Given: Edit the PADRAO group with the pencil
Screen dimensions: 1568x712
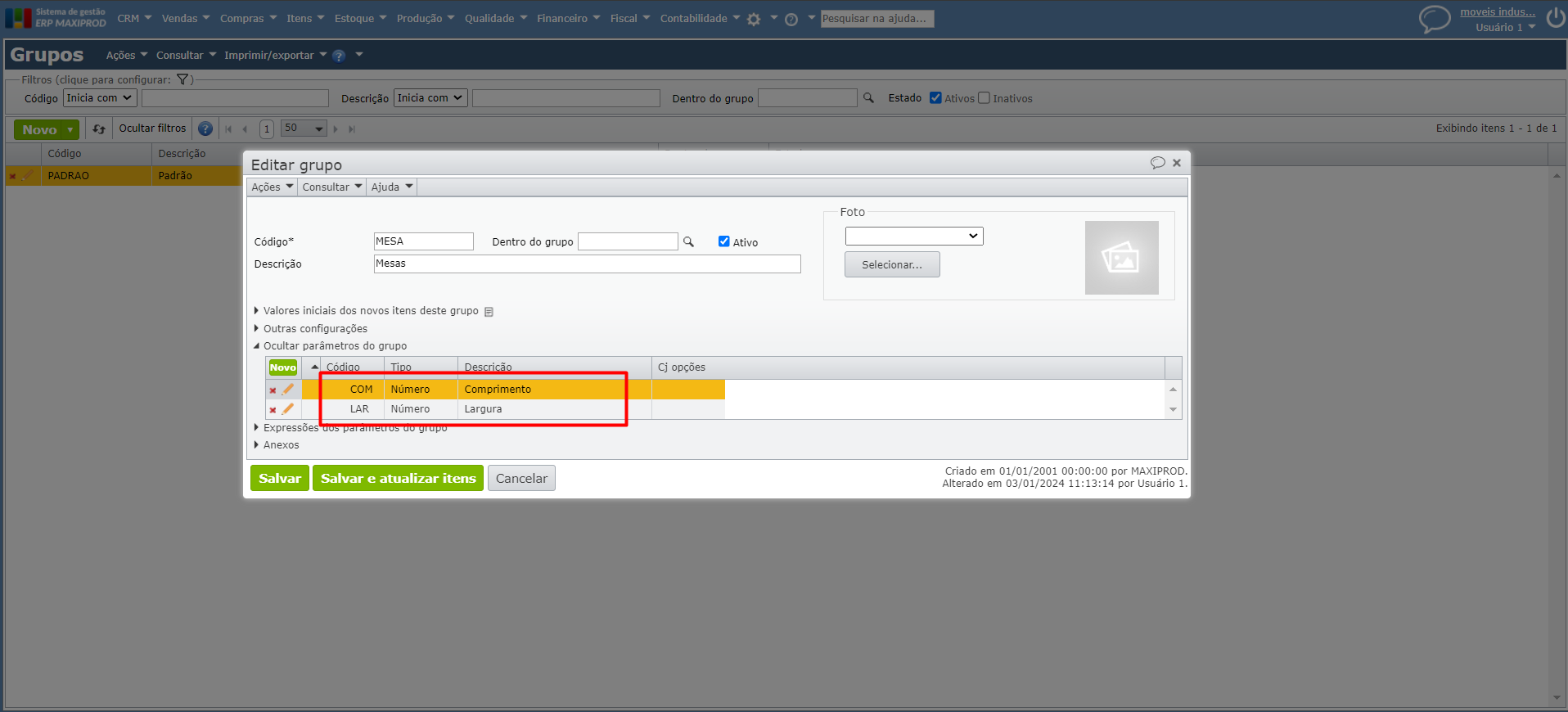Looking at the screenshot, I should [28, 175].
